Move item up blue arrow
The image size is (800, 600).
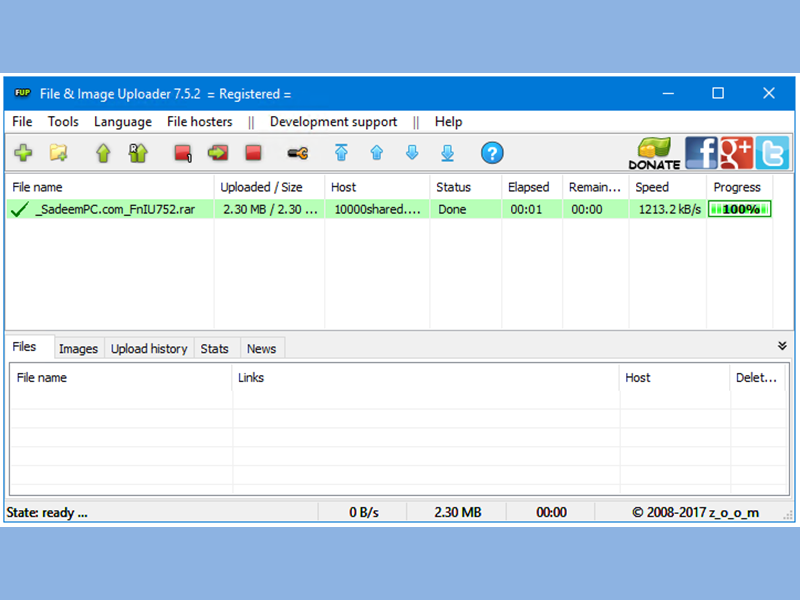[377, 153]
